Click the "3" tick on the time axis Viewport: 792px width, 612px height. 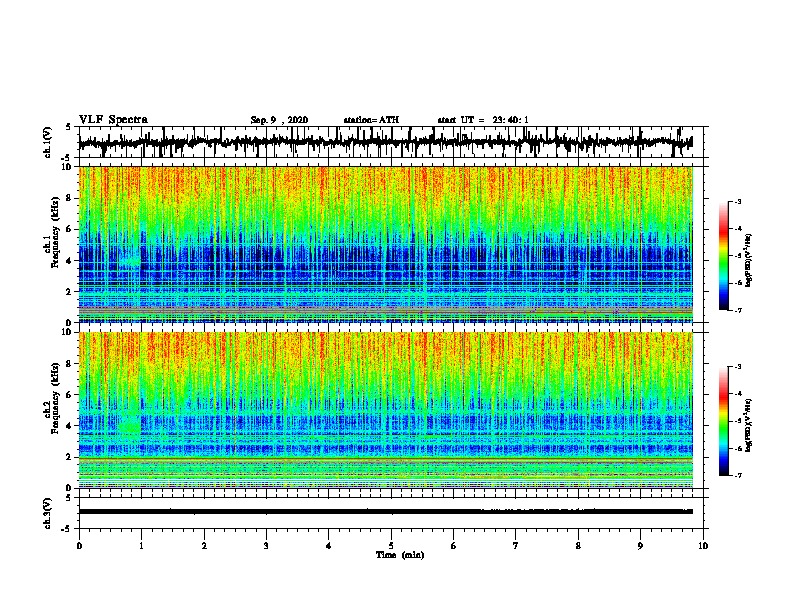point(266,546)
